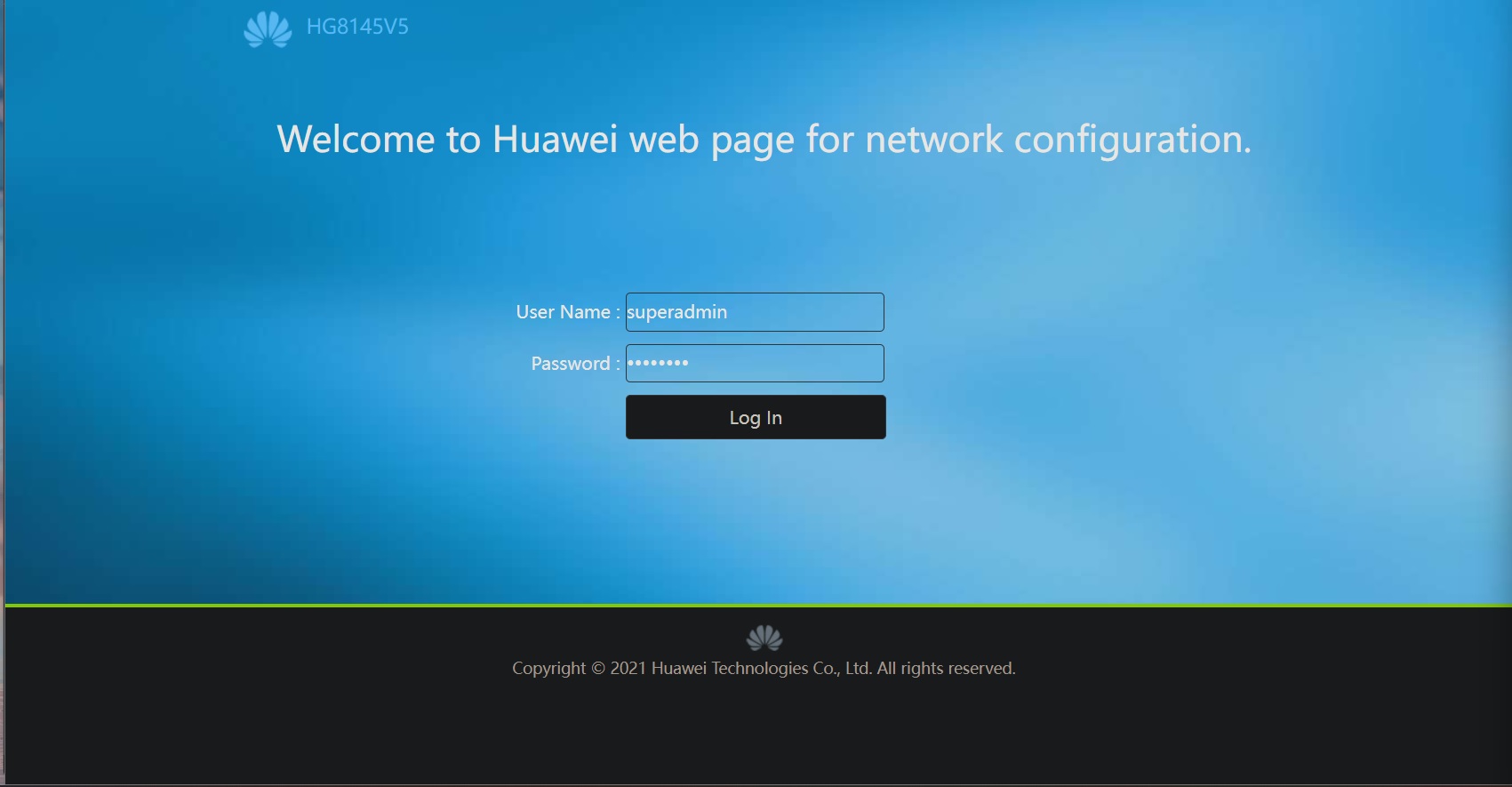Click the word Huawei in the welcome heading
The image size is (1512, 787).
pos(555,140)
